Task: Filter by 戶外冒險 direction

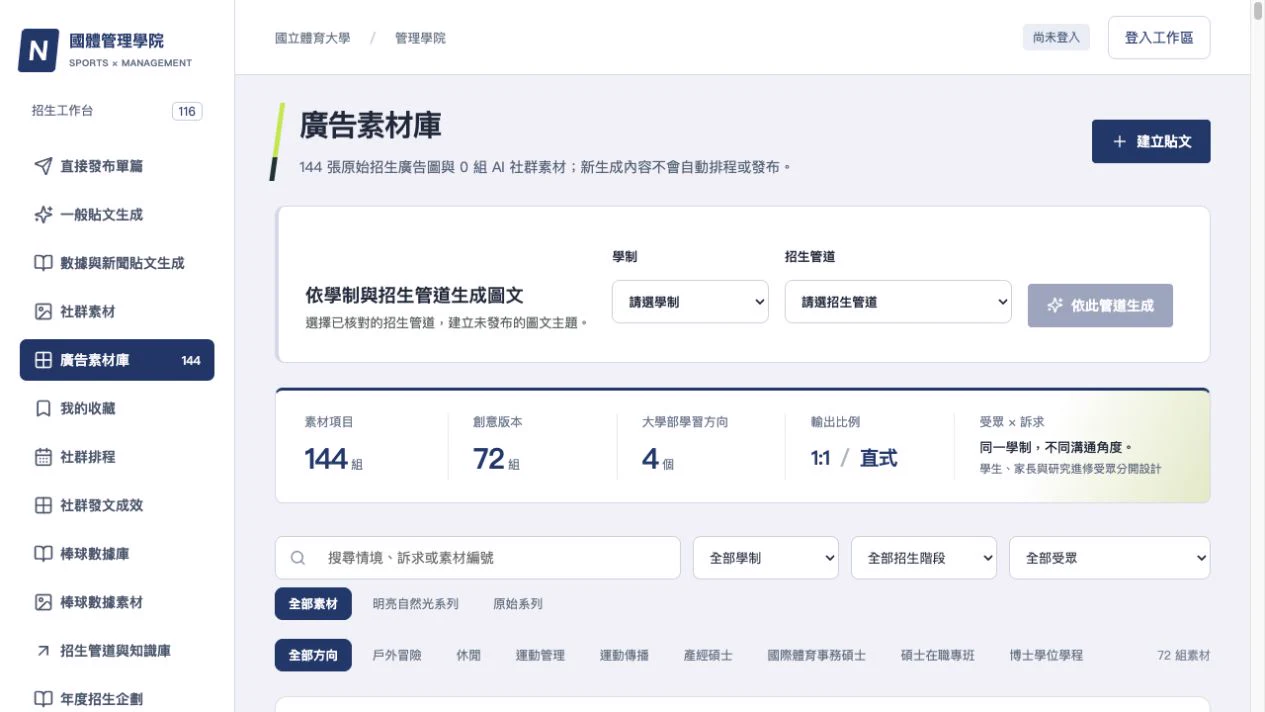Action: (x=397, y=656)
